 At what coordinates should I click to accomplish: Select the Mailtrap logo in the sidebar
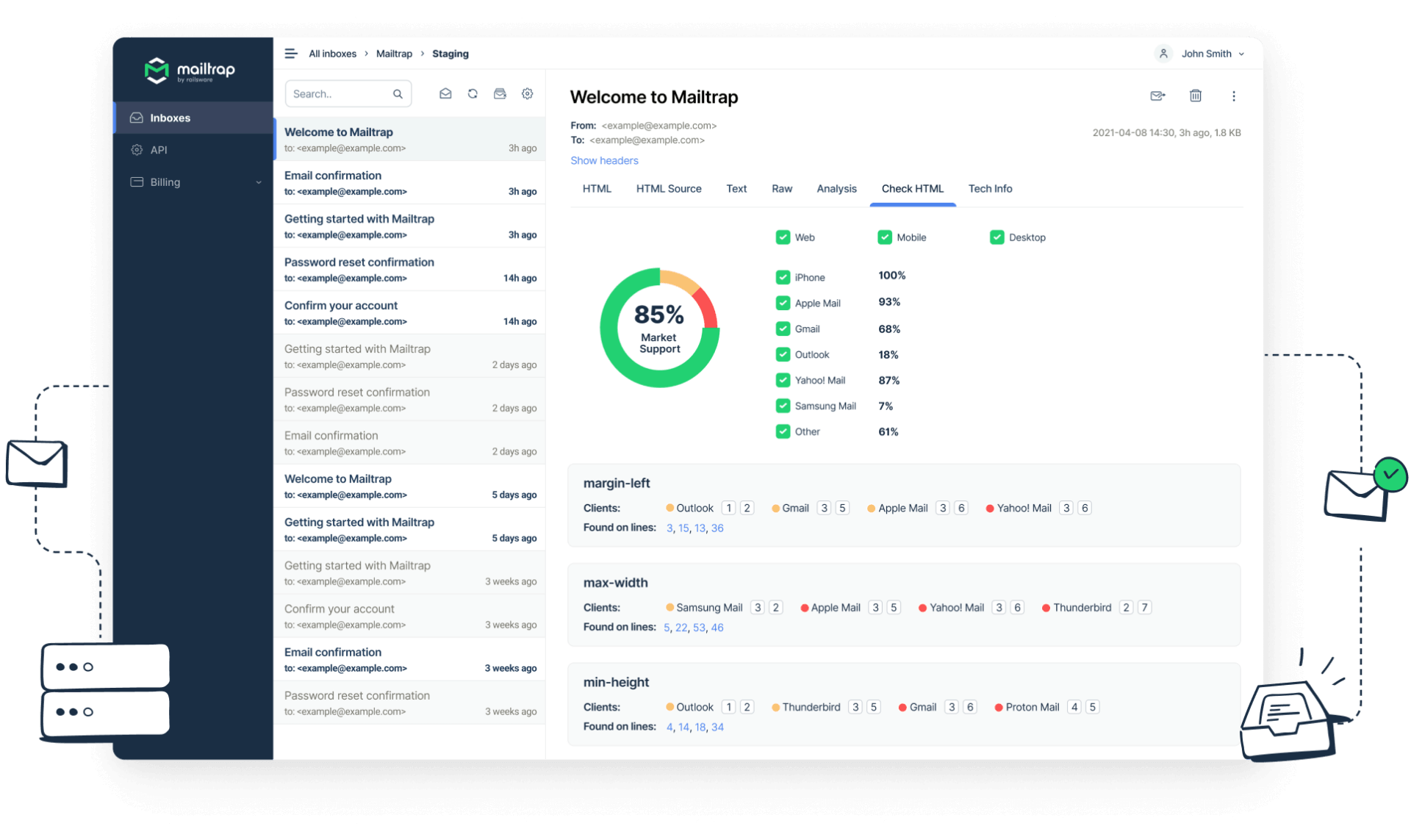click(190, 71)
